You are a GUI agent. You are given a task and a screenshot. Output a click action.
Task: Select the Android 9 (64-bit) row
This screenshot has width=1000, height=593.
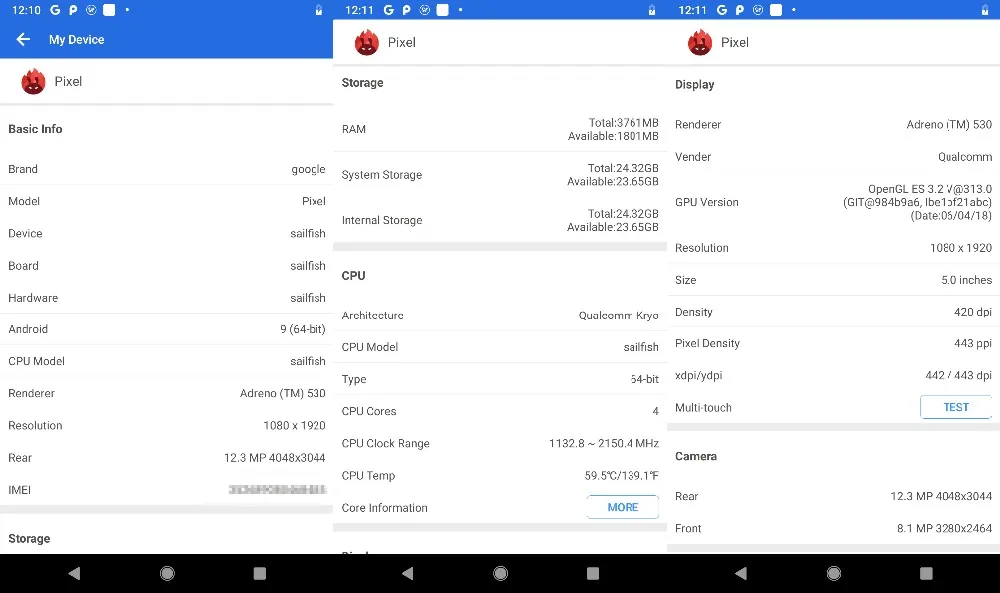click(x=166, y=329)
